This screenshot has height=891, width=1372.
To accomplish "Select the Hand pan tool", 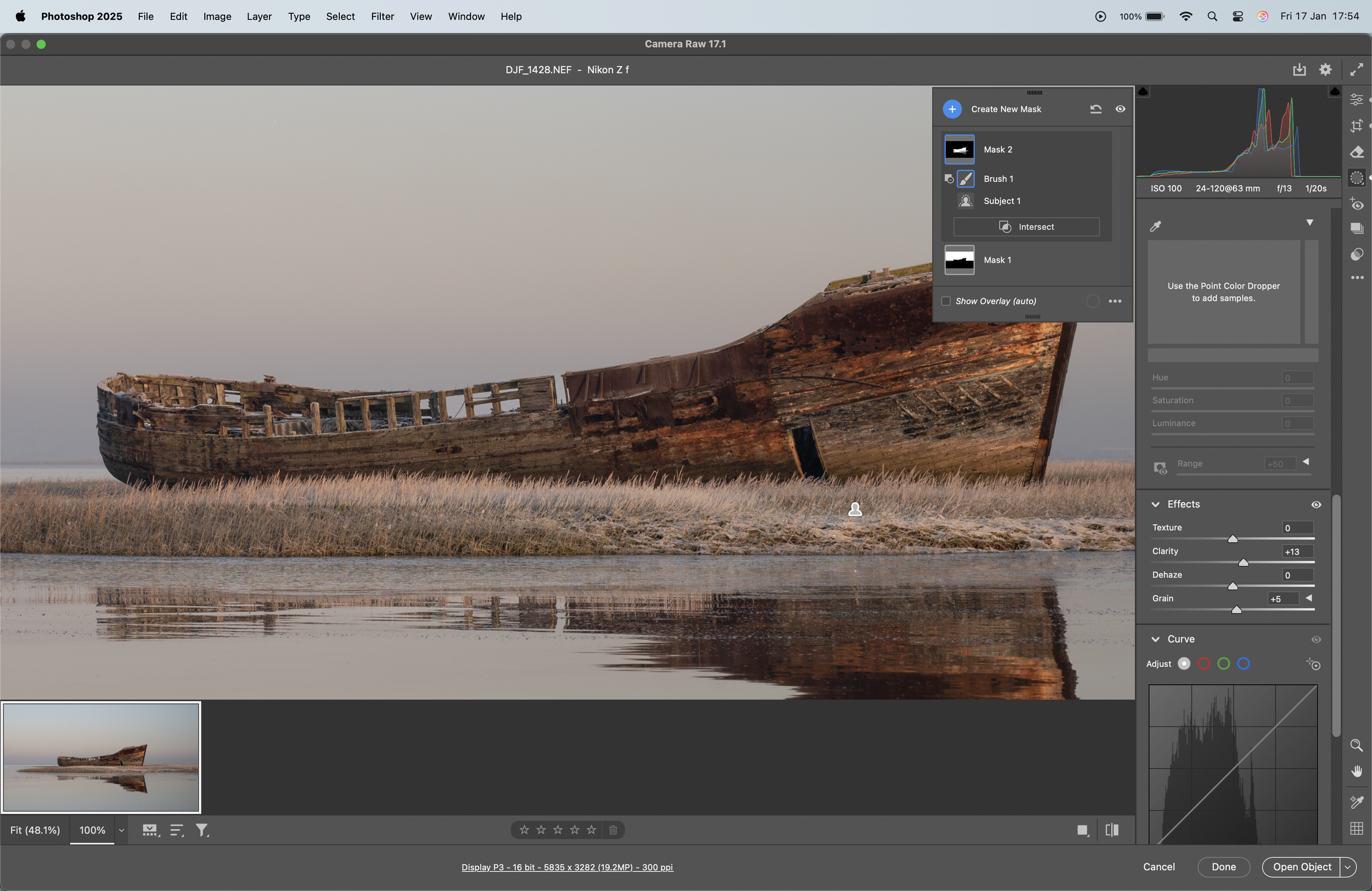I will tap(1357, 771).
